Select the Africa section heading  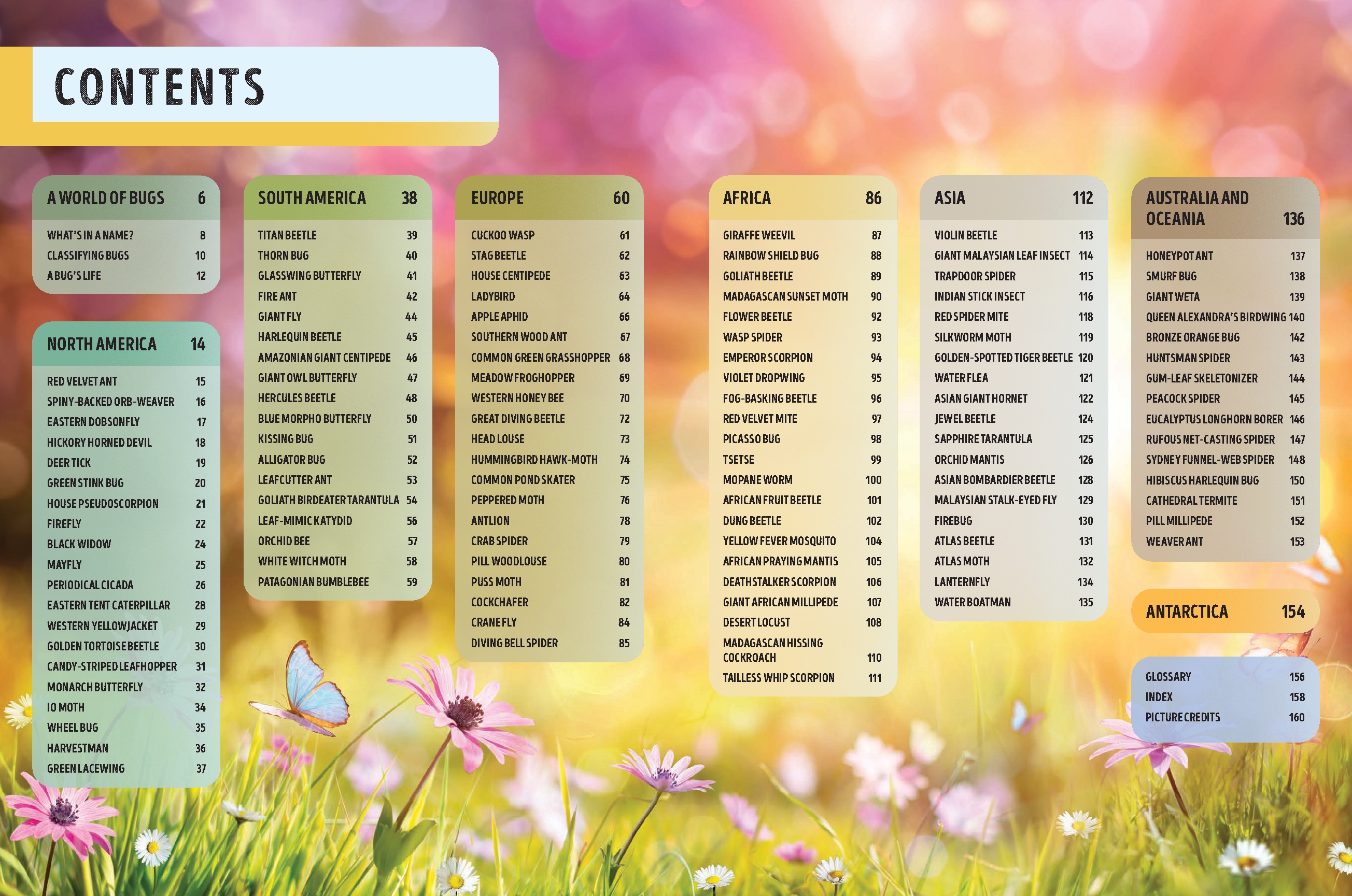[x=747, y=198]
